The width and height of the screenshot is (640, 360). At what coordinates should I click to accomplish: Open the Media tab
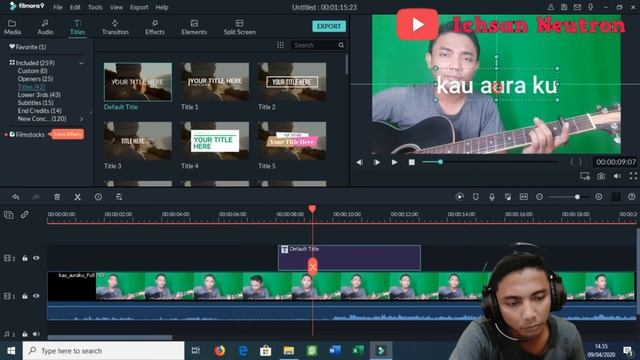point(12,27)
